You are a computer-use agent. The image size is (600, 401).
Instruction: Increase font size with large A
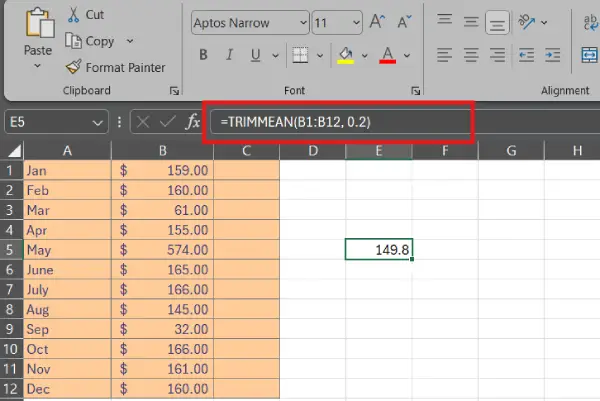(x=377, y=22)
